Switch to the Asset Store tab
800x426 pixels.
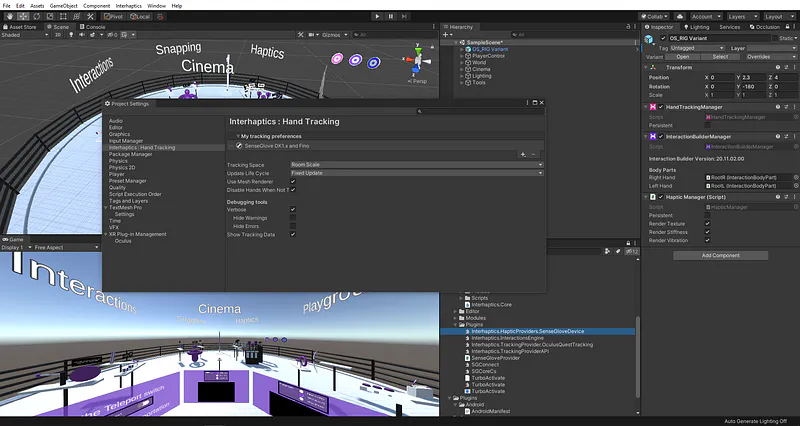(20, 27)
